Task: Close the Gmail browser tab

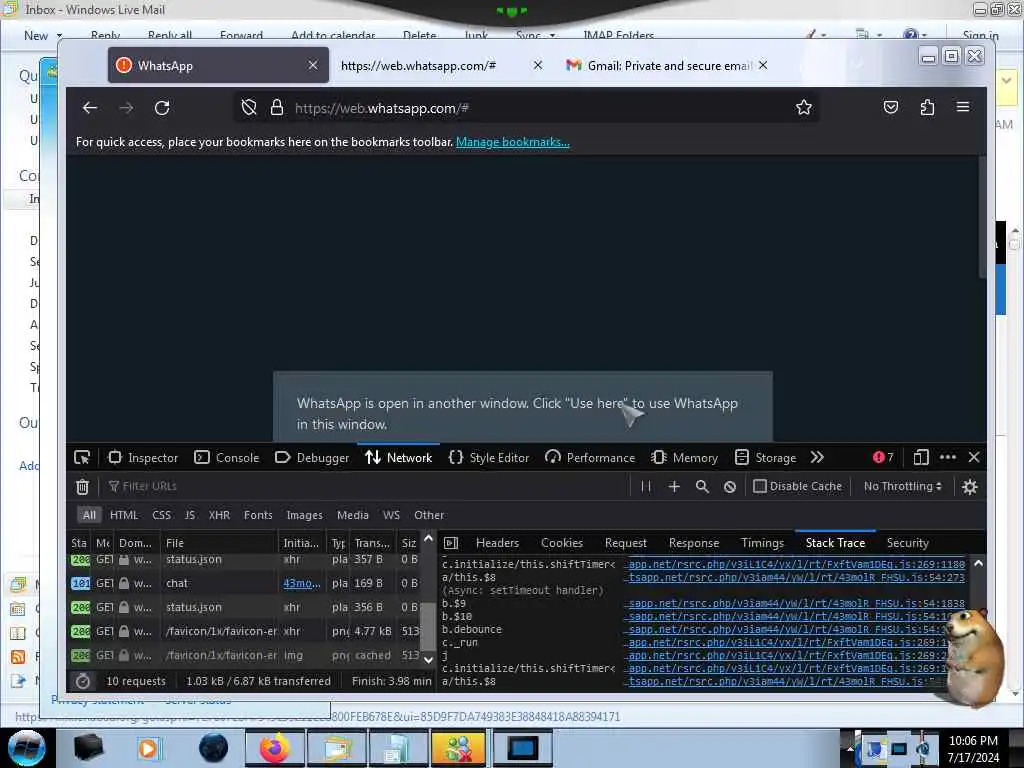Action: click(x=763, y=65)
